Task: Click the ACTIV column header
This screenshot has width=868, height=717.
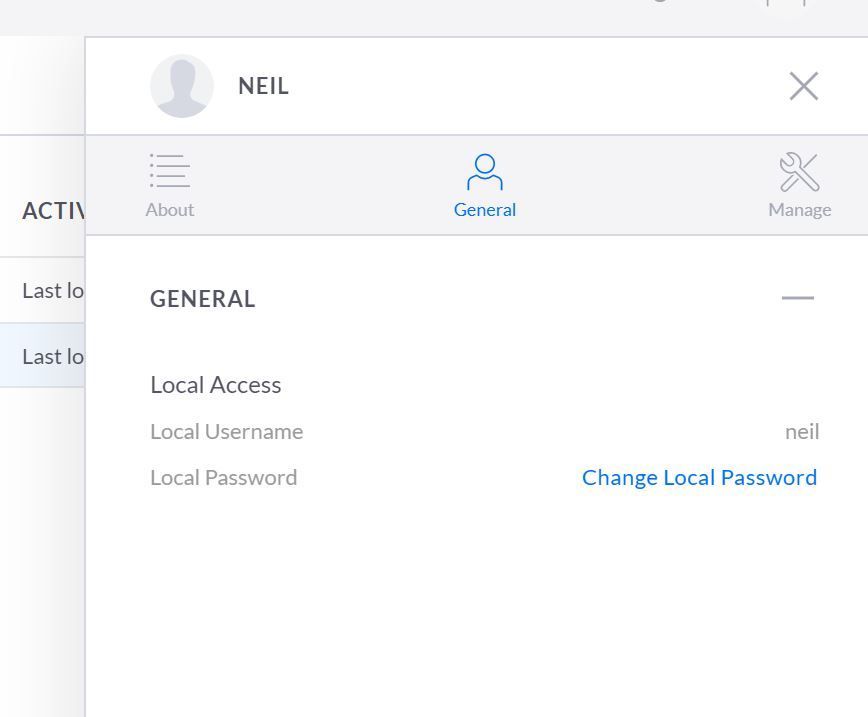Action: click(x=52, y=211)
